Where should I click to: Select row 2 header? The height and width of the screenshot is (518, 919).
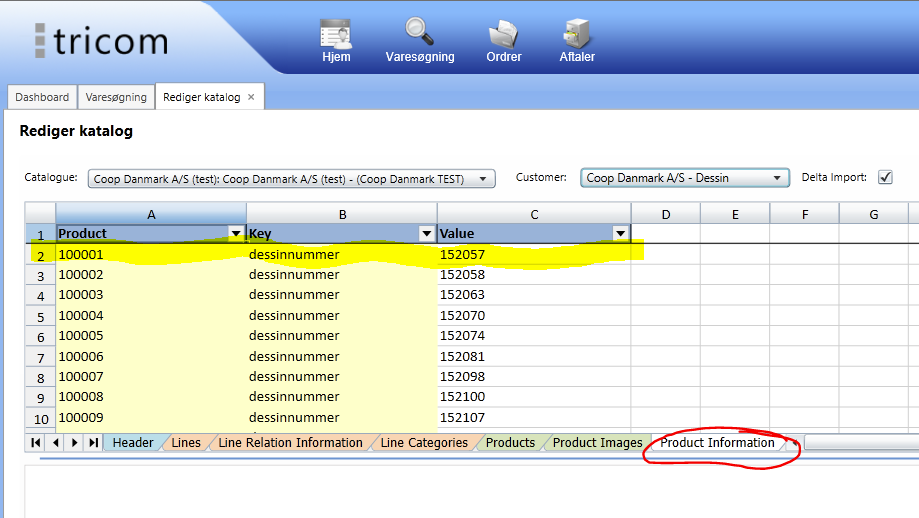click(40, 255)
